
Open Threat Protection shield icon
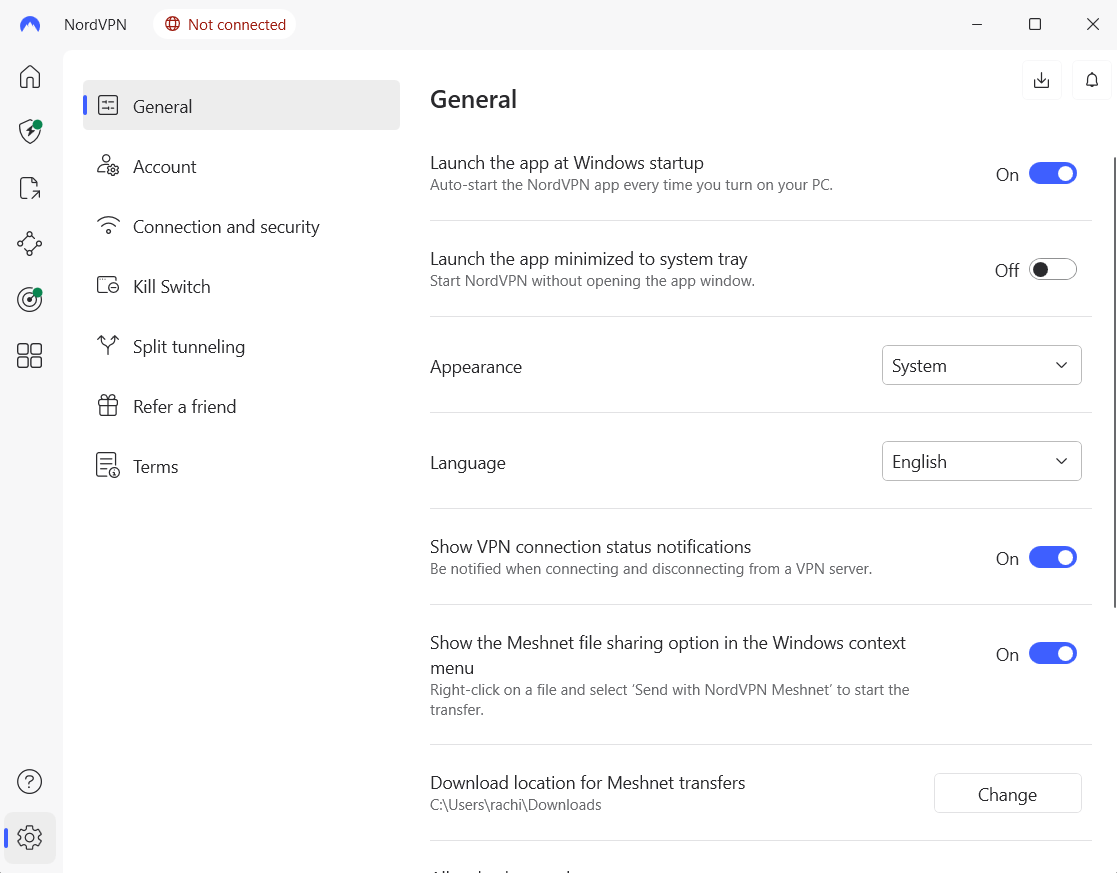click(30, 132)
